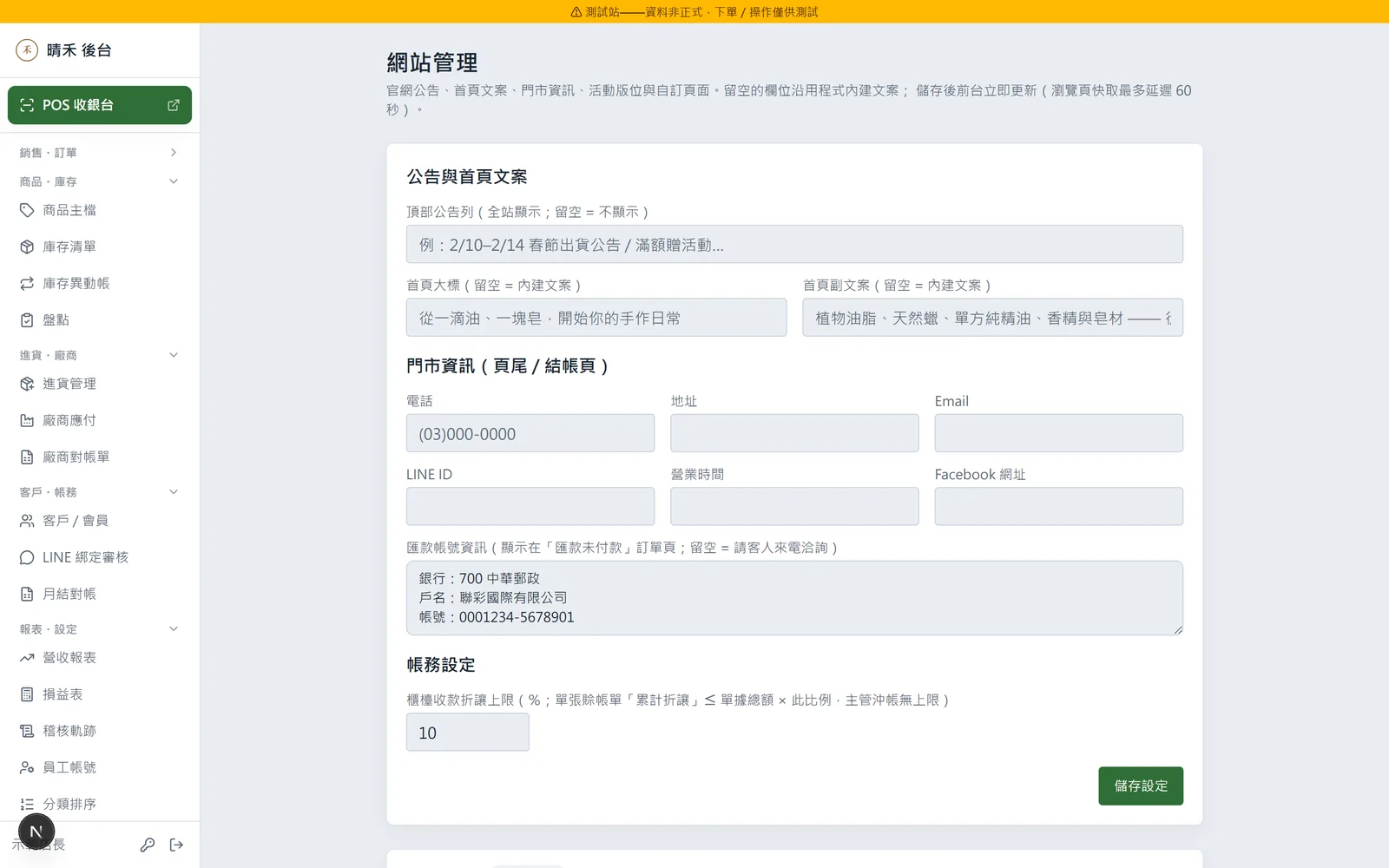Open 庫存清單 menu item
The image size is (1389, 868).
(100, 247)
